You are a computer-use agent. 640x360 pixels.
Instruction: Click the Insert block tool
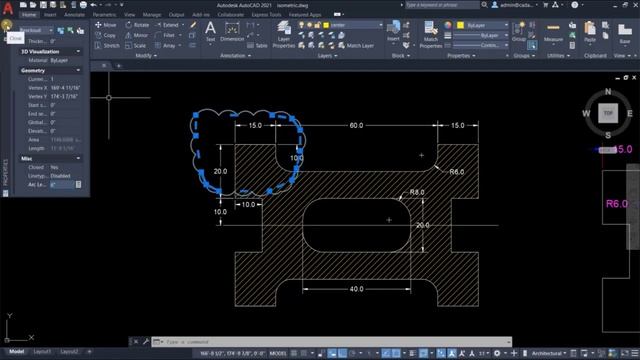point(393,31)
